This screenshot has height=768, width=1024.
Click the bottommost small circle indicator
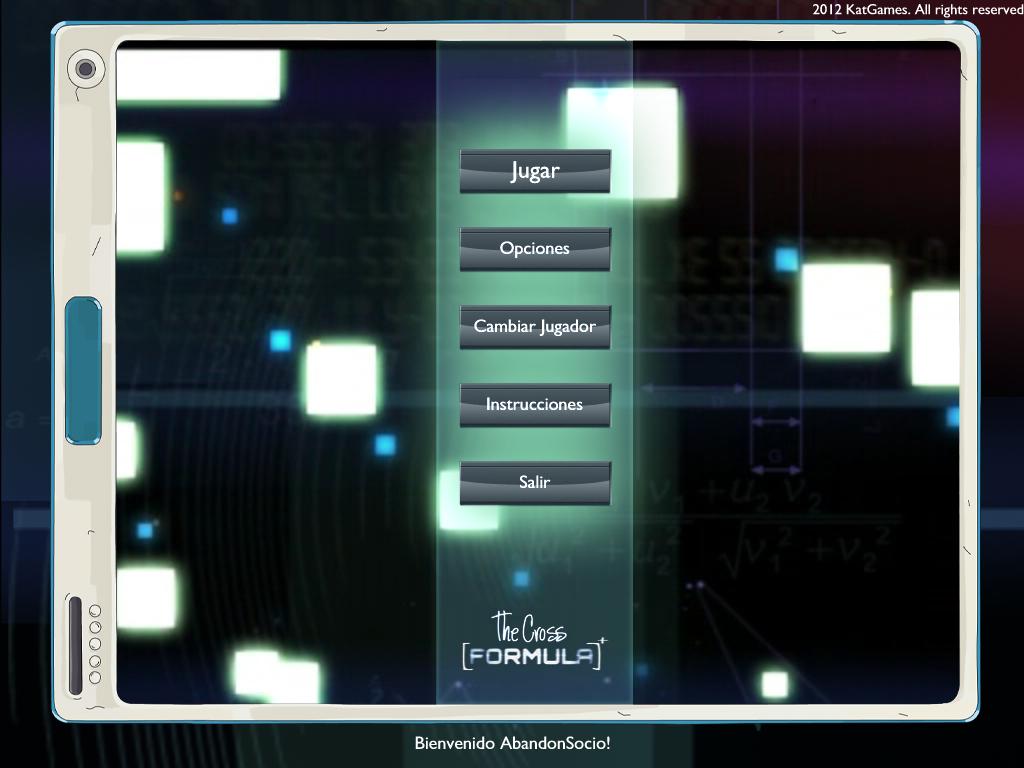pyautogui.click(x=95, y=678)
